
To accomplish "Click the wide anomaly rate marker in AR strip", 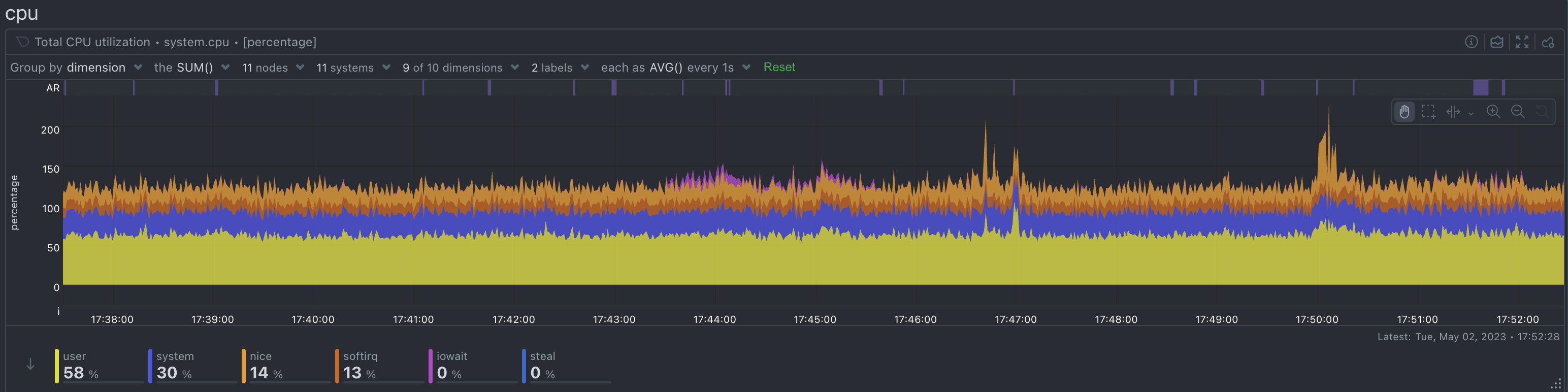I will tap(1480, 88).
